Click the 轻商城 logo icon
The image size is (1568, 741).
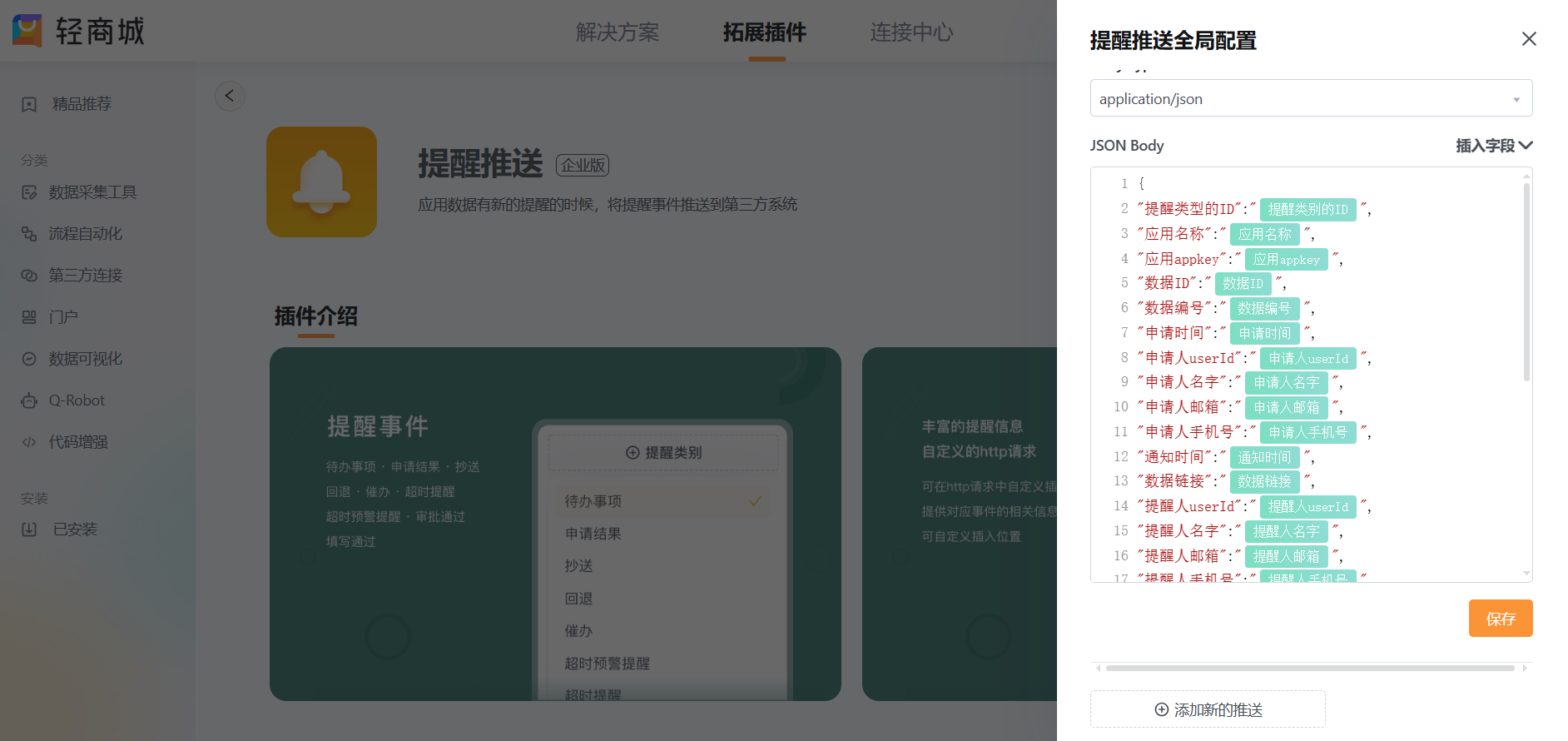pyautogui.click(x=27, y=31)
